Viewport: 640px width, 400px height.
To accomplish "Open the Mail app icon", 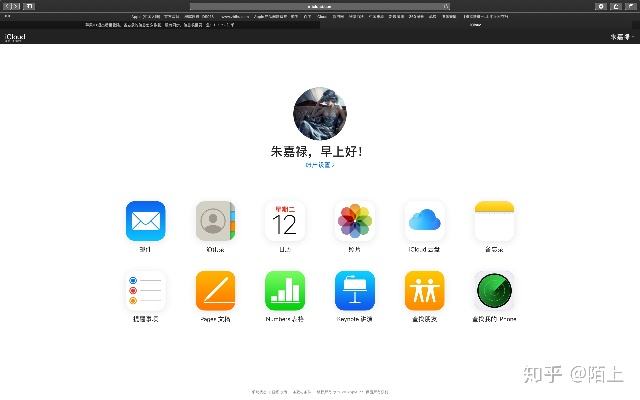I will (145, 221).
